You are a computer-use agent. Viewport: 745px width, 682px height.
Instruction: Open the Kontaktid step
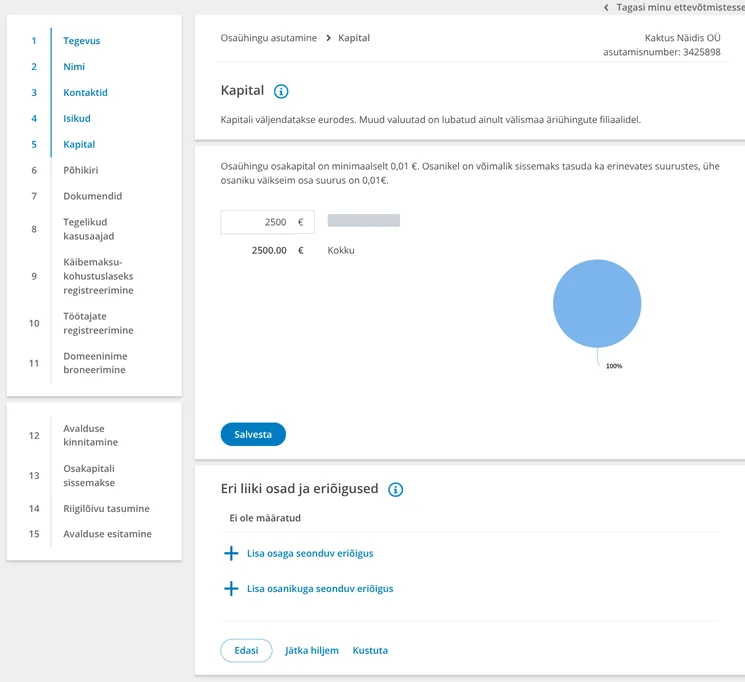tap(86, 93)
